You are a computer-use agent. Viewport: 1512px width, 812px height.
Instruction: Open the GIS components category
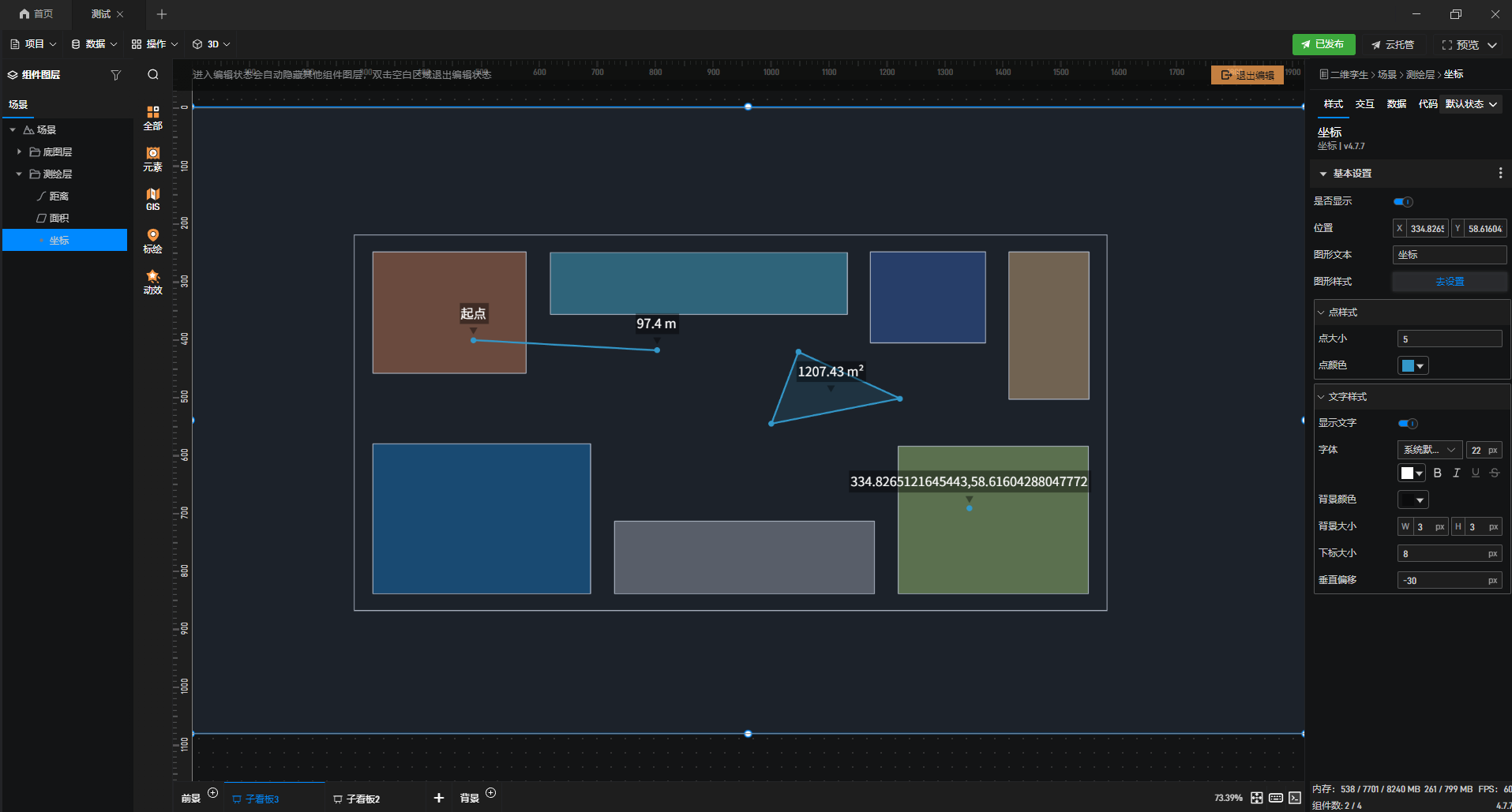[x=152, y=200]
